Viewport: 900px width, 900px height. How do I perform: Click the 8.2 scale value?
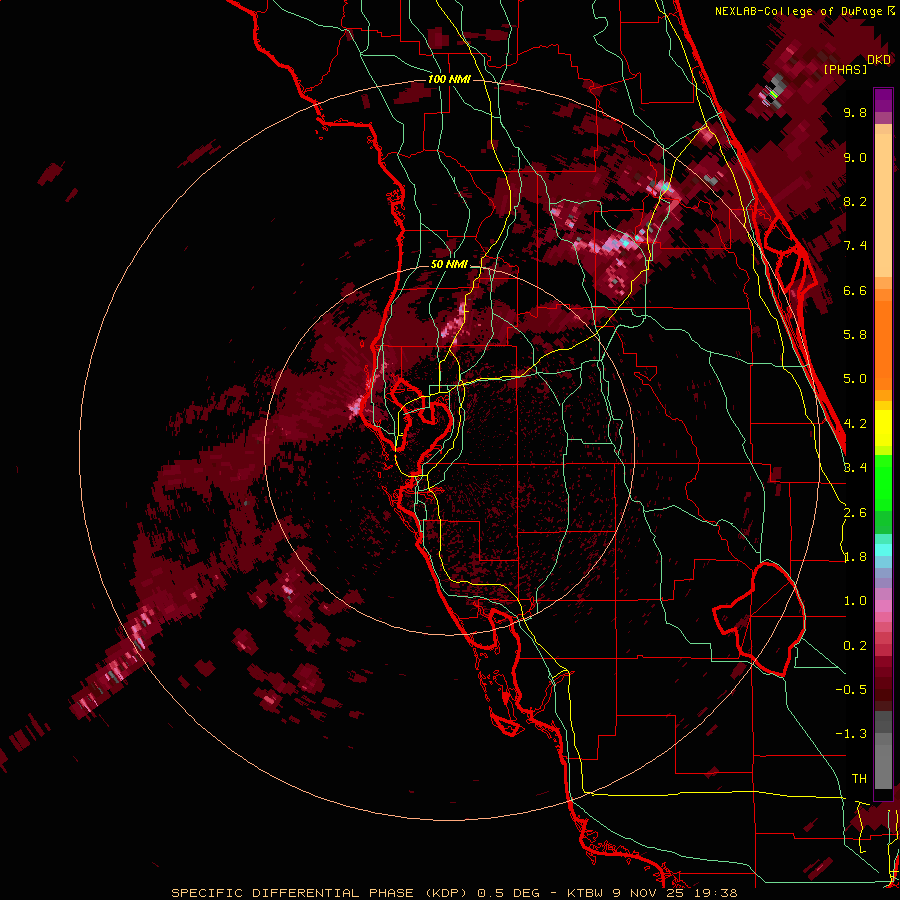(855, 201)
